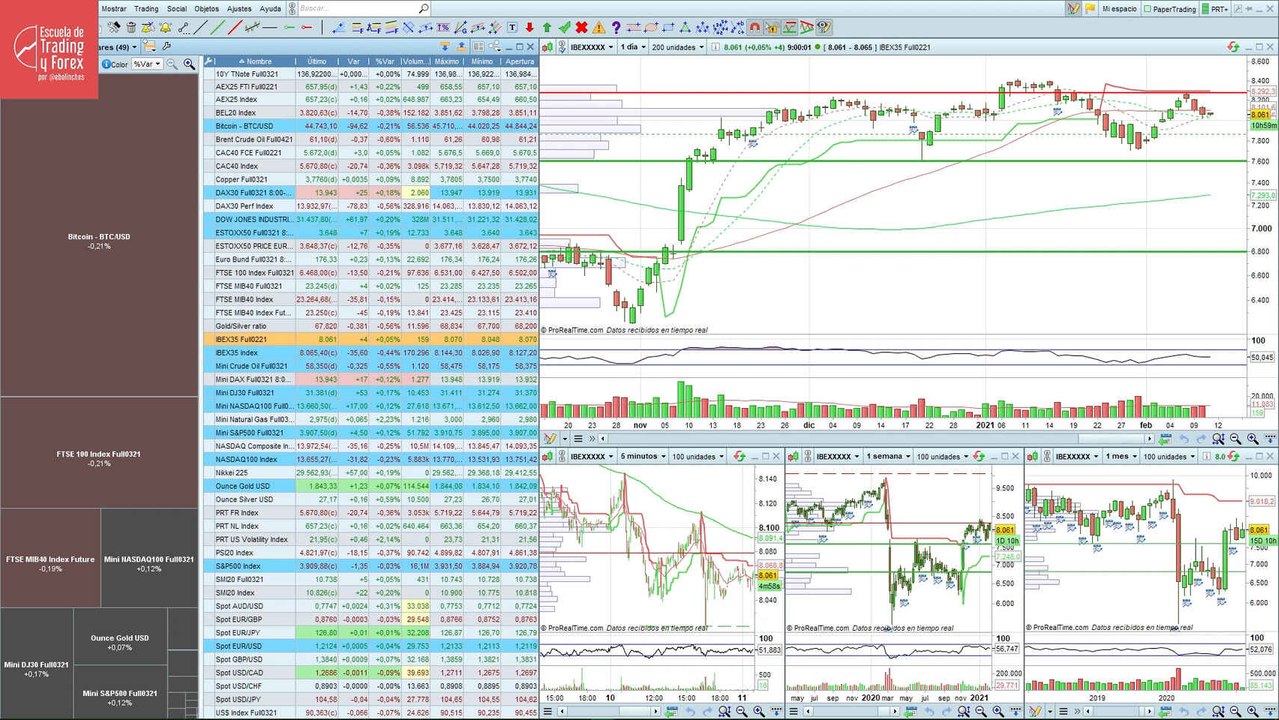
Task: Click Mi espacio at top right
Action: click(1120, 9)
